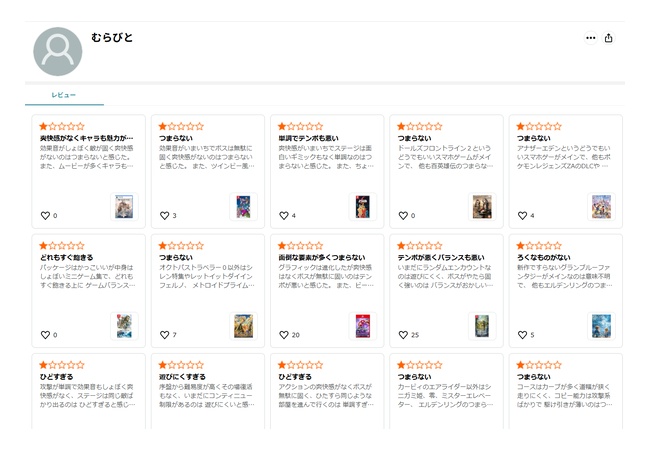Open the three-dot more options menu

pyautogui.click(x=591, y=38)
